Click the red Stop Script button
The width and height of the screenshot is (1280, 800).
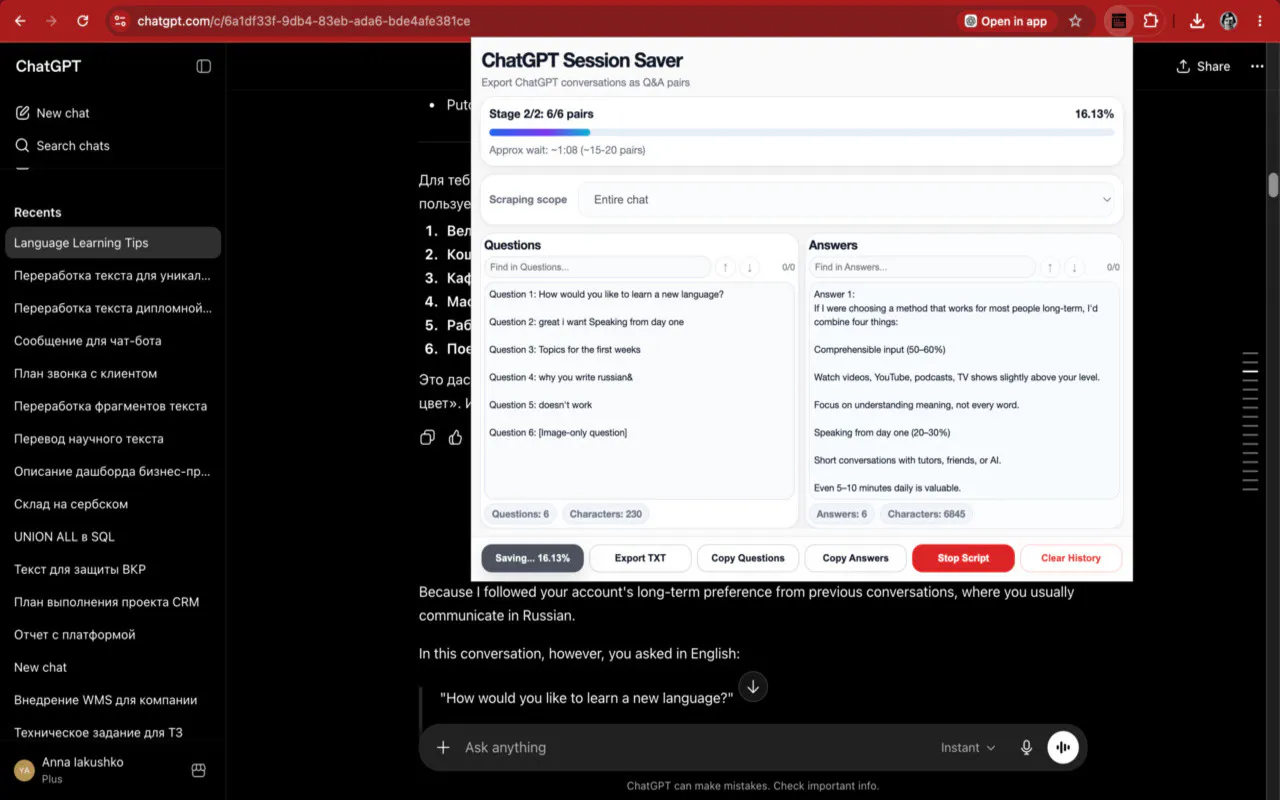pyautogui.click(x=963, y=558)
